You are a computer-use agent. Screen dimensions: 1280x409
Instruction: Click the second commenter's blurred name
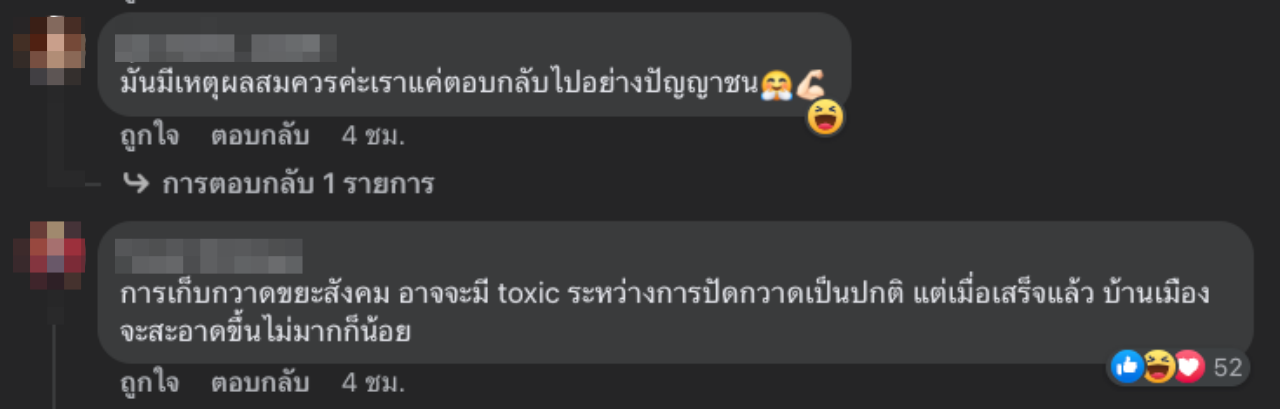point(210,254)
